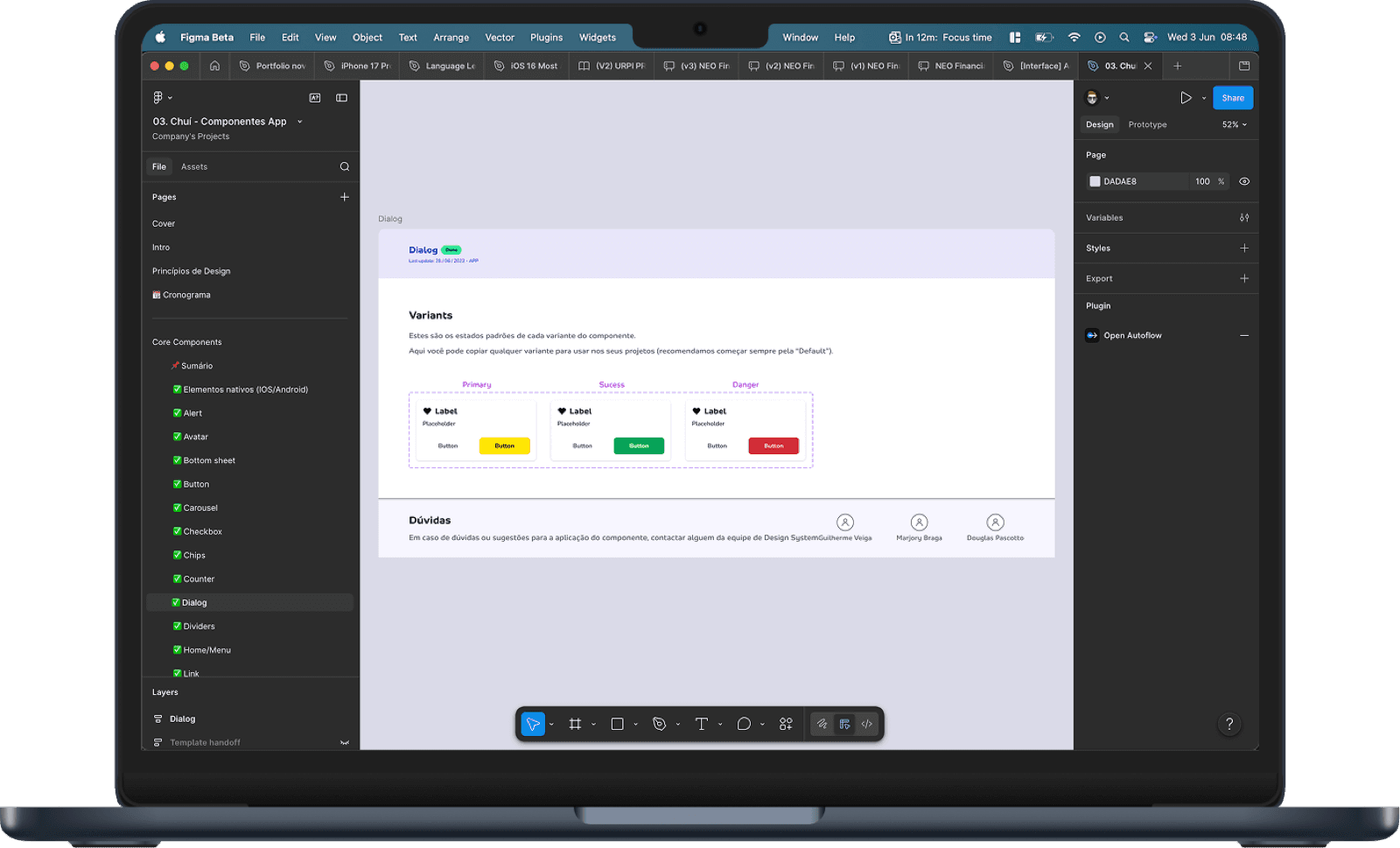Switch to Design mode toggle in toolbar
Screen dimensions: 1400x848
coord(844,724)
